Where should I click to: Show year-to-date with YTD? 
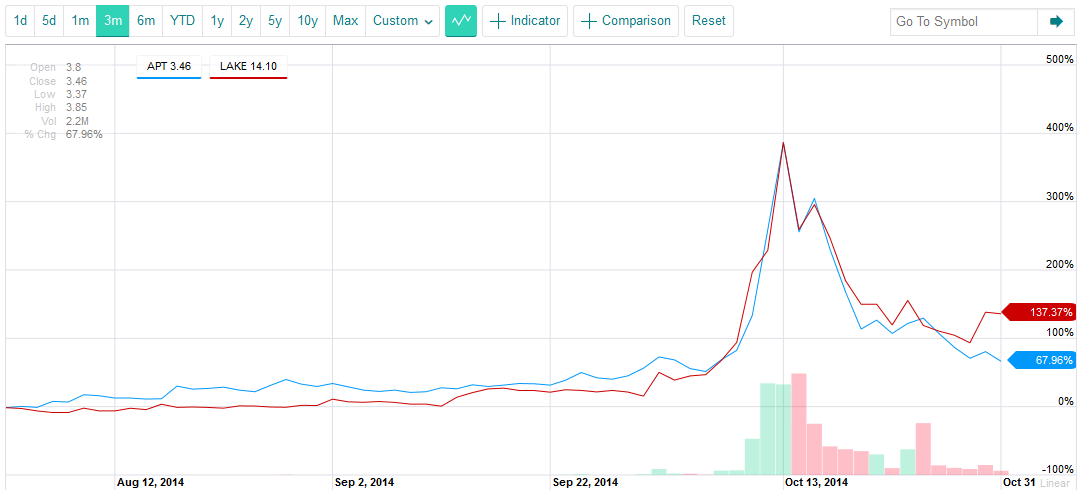pos(182,21)
